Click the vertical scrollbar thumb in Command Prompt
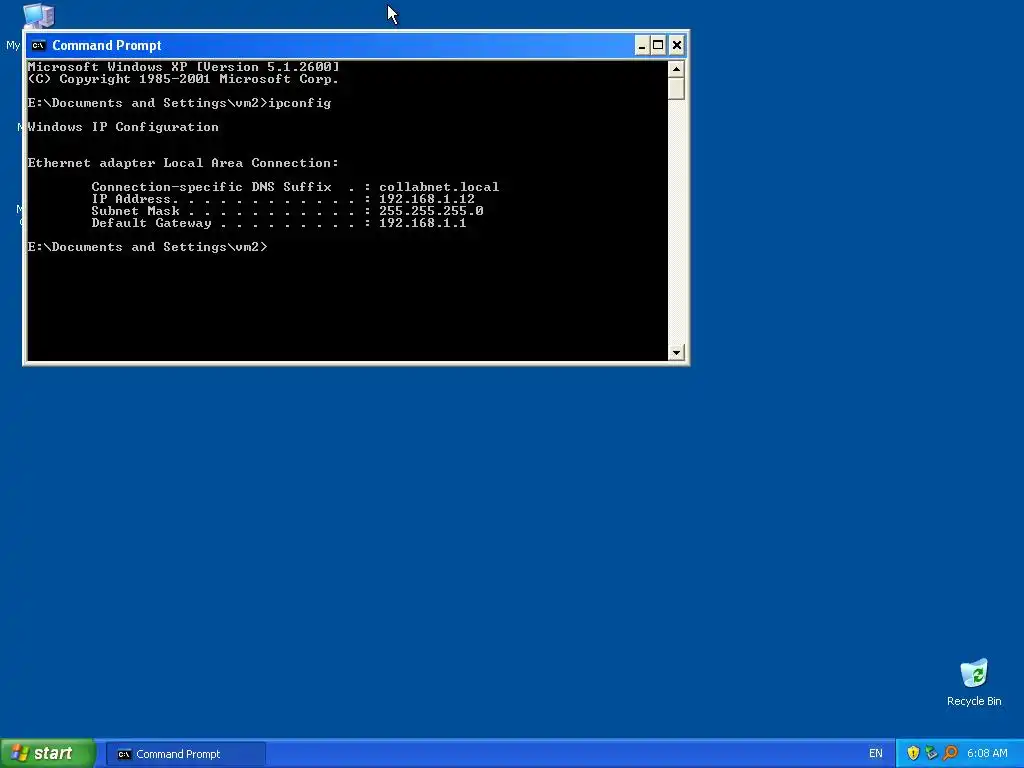The image size is (1024, 768). (x=676, y=89)
